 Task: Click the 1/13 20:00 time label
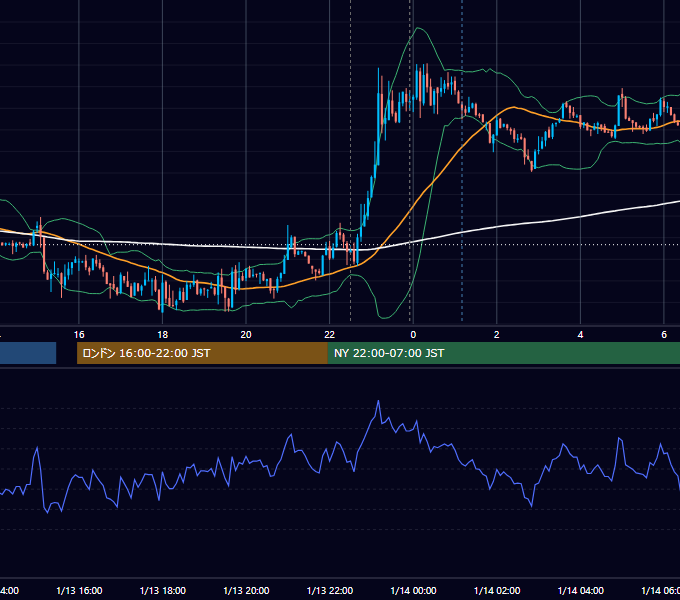coord(246,590)
